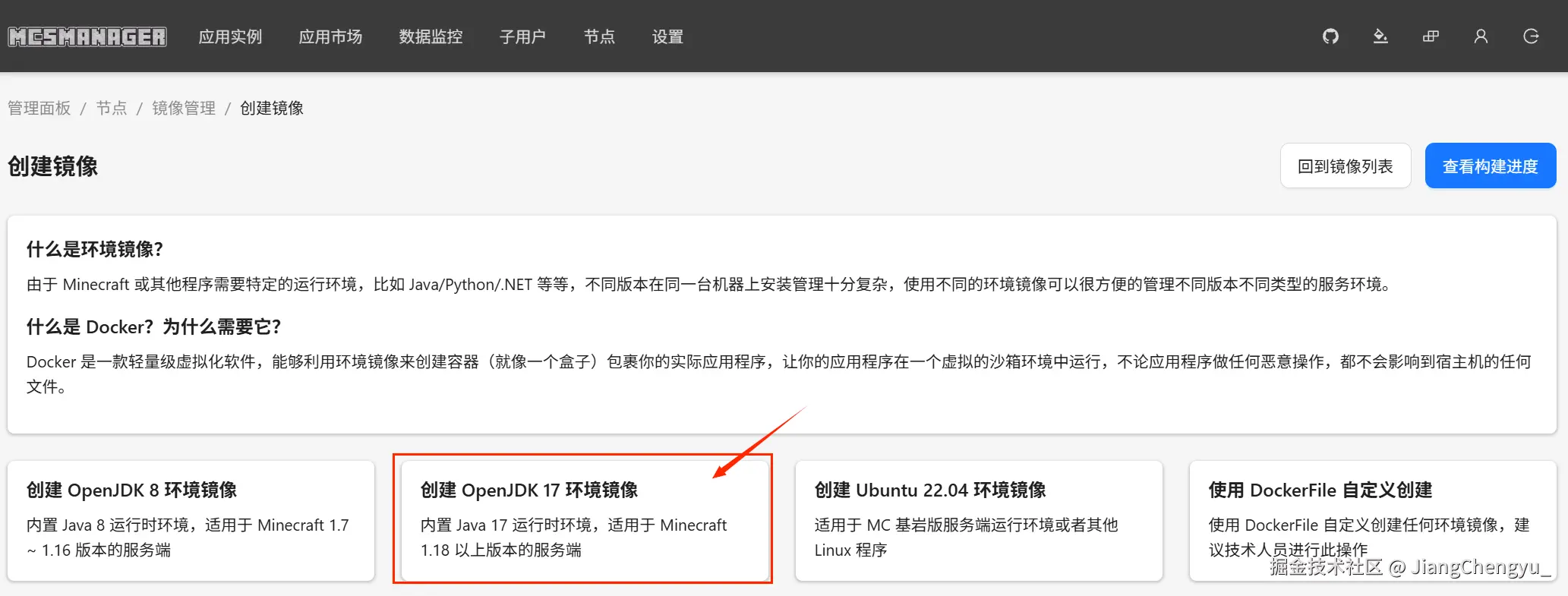Open the 节点 nav menu item

pos(599,36)
